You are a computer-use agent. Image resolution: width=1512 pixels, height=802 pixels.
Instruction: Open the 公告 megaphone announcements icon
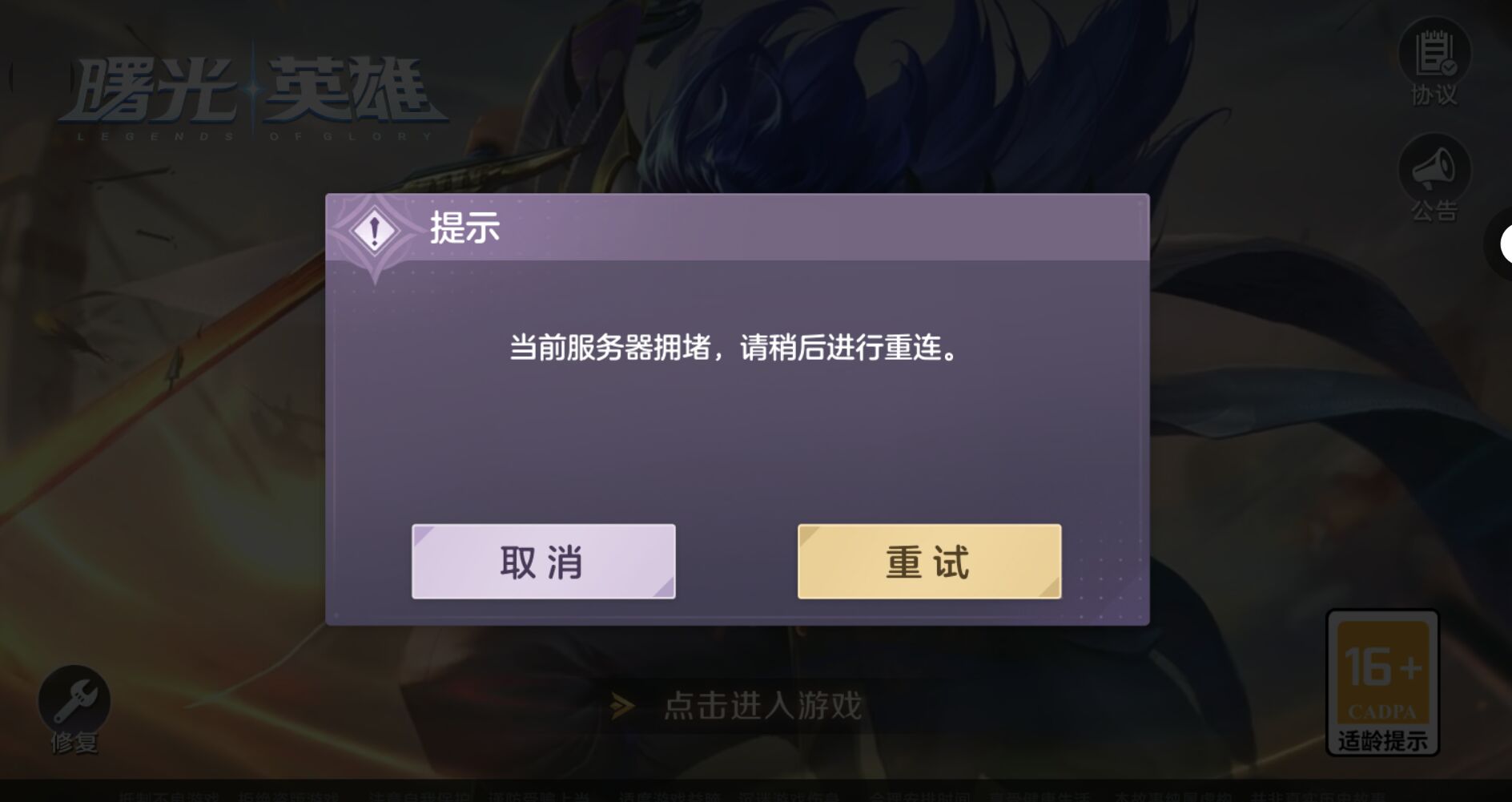[1434, 169]
